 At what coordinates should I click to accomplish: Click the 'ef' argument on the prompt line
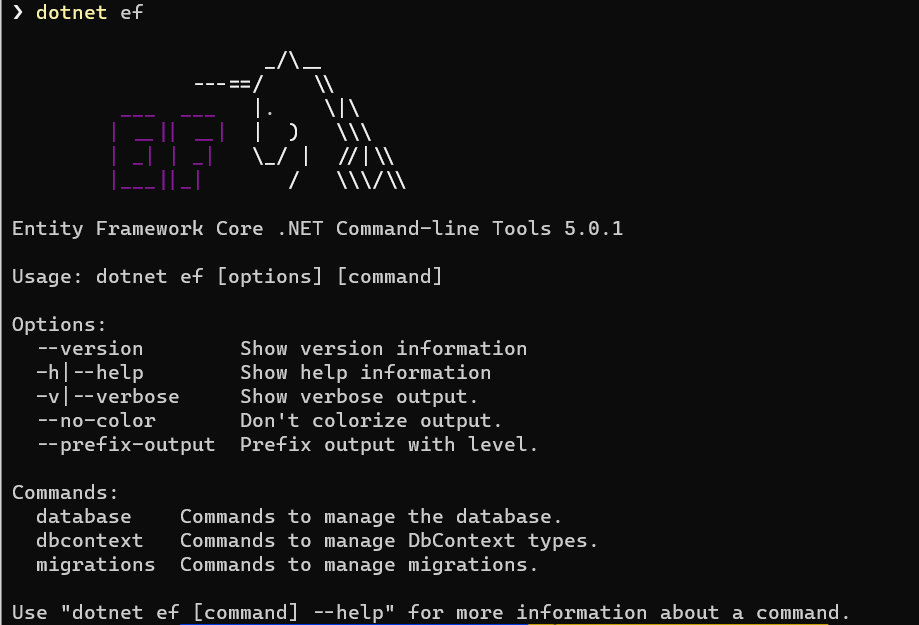pyautogui.click(x=131, y=13)
